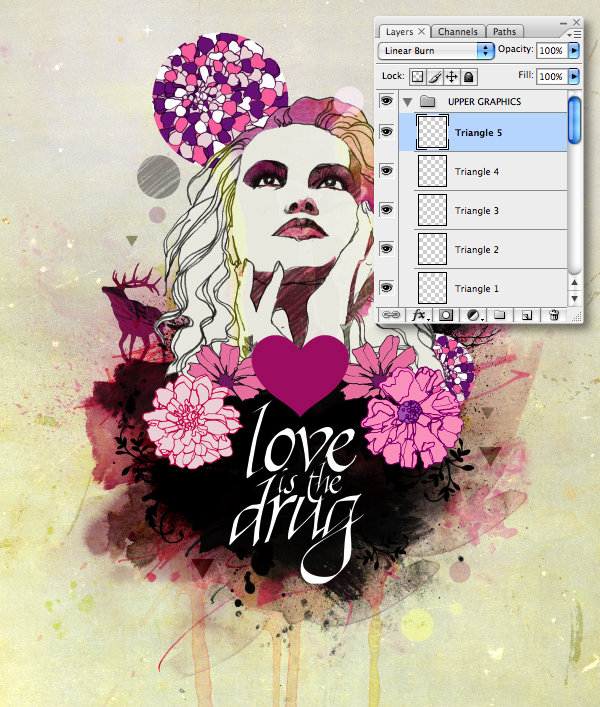Viewport: 600px width, 707px height.
Task: Switch to the Layers tab
Action: click(x=399, y=32)
